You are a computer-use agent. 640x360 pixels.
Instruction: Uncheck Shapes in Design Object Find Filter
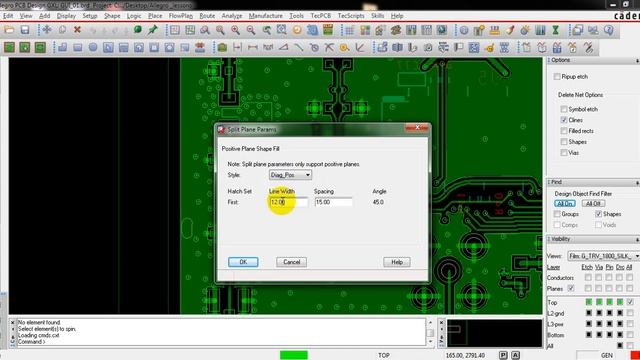tap(598, 214)
